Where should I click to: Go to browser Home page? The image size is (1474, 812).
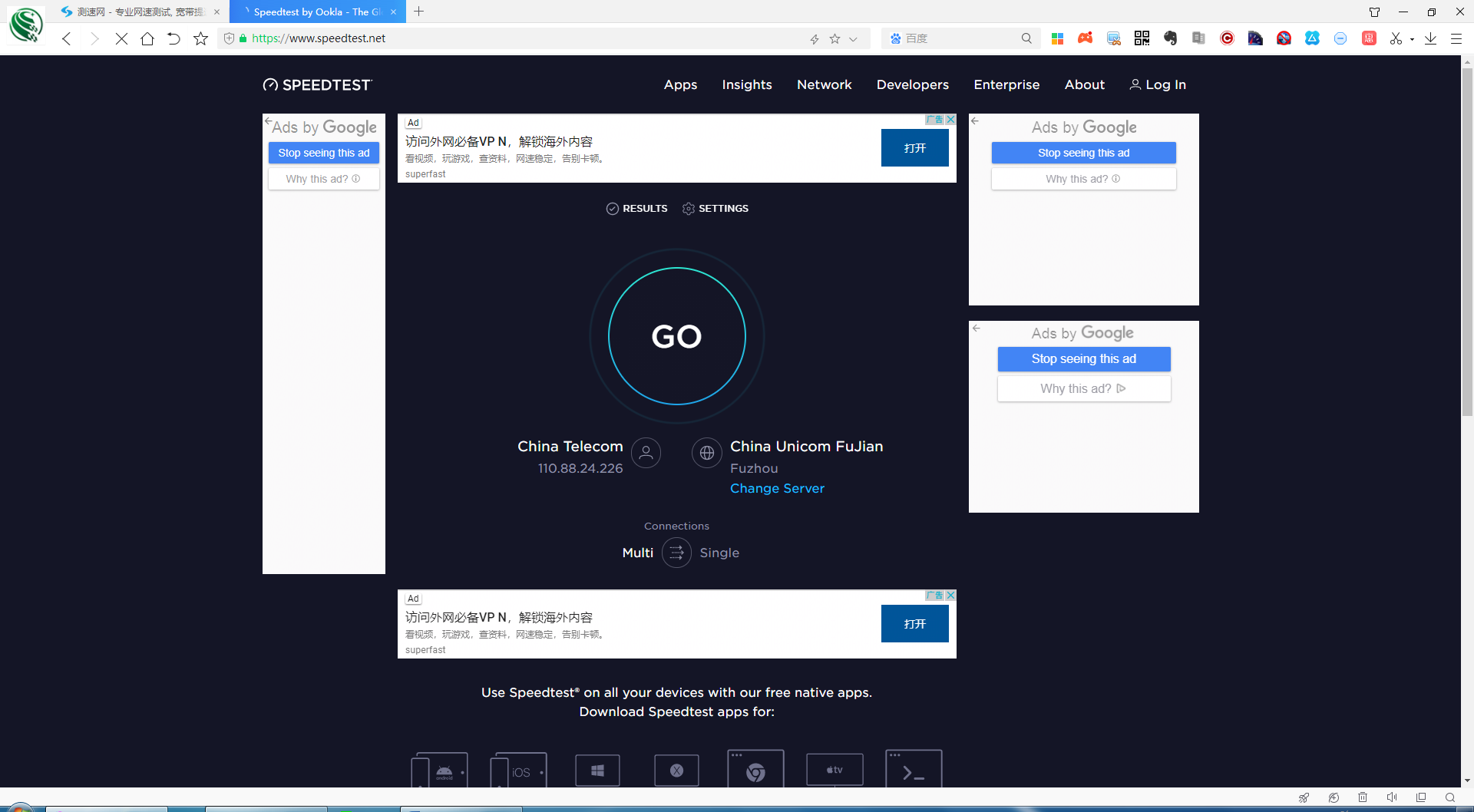(x=147, y=38)
